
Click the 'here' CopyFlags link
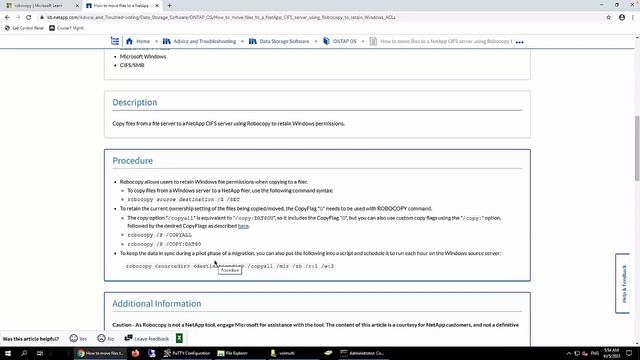pyautogui.click(x=243, y=226)
